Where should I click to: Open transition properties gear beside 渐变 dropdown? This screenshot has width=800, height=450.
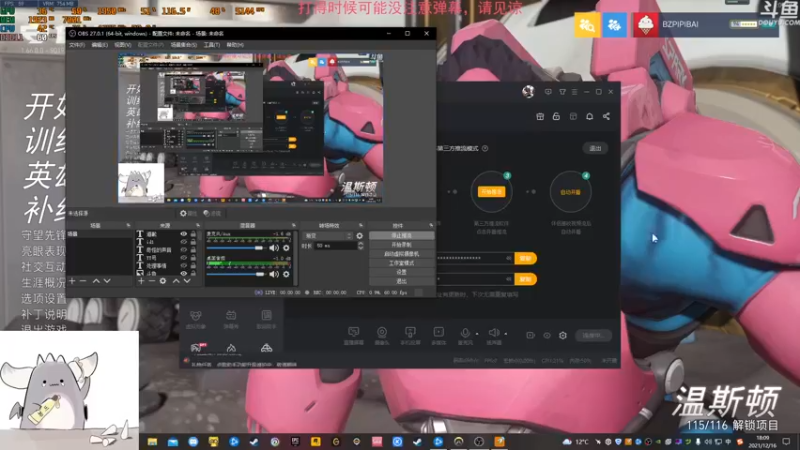click(x=360, y=236)
